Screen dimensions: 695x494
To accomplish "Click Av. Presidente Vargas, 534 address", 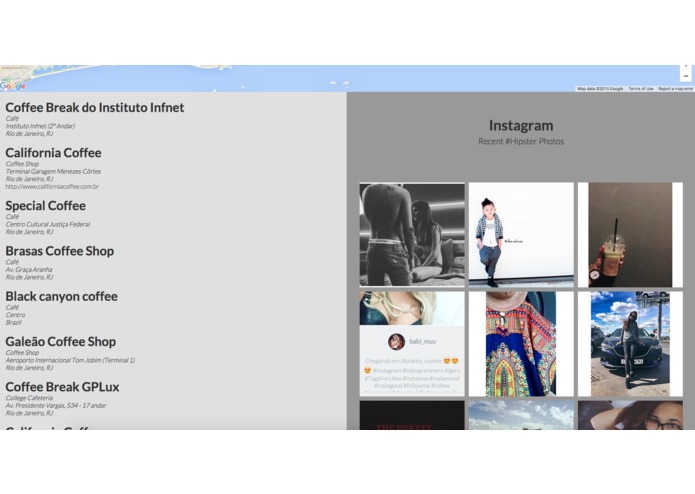I will [x=56, y=405].
